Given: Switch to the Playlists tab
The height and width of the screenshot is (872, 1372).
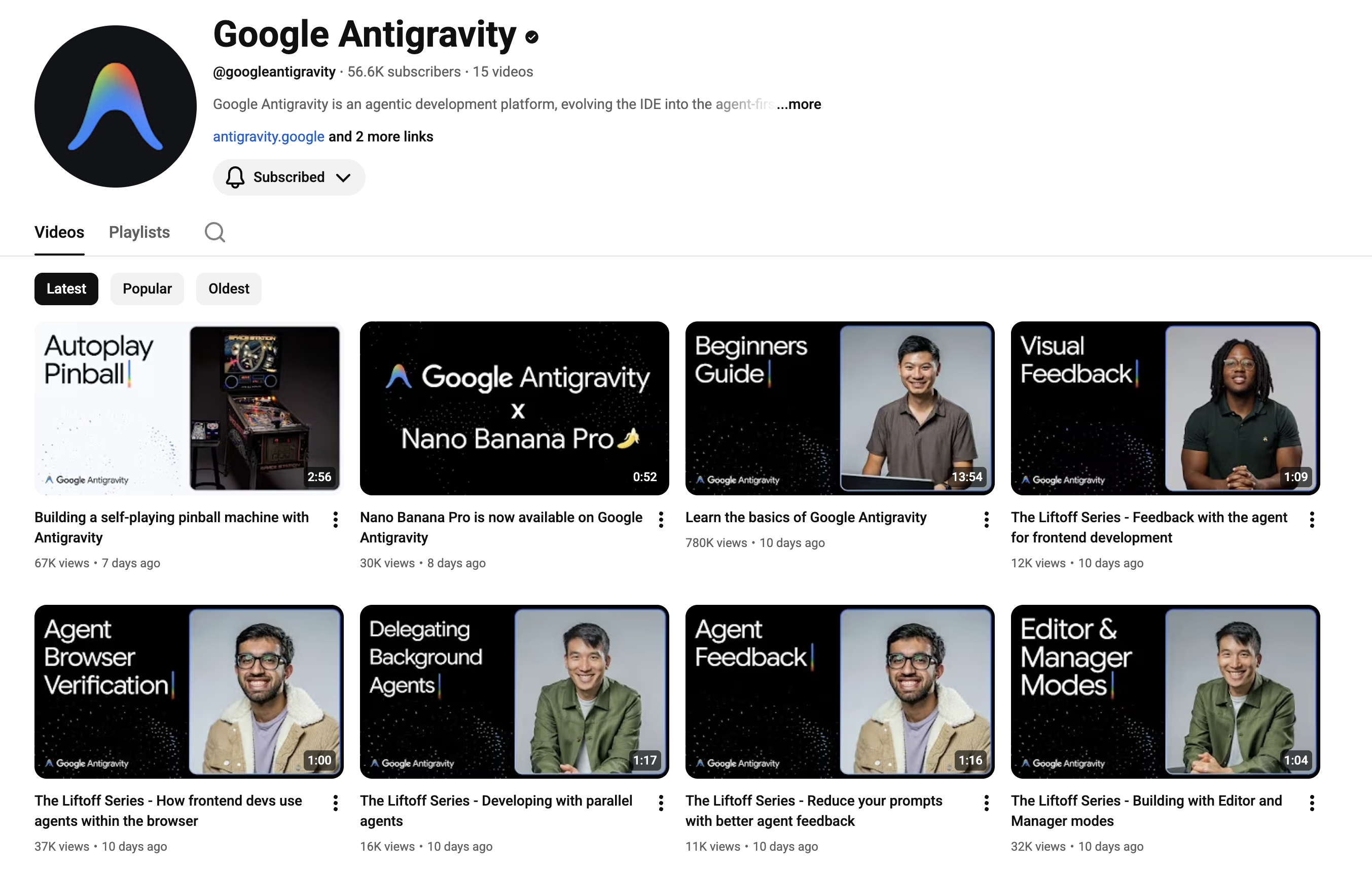Looking at the screenshot, I should pos(139,232).
